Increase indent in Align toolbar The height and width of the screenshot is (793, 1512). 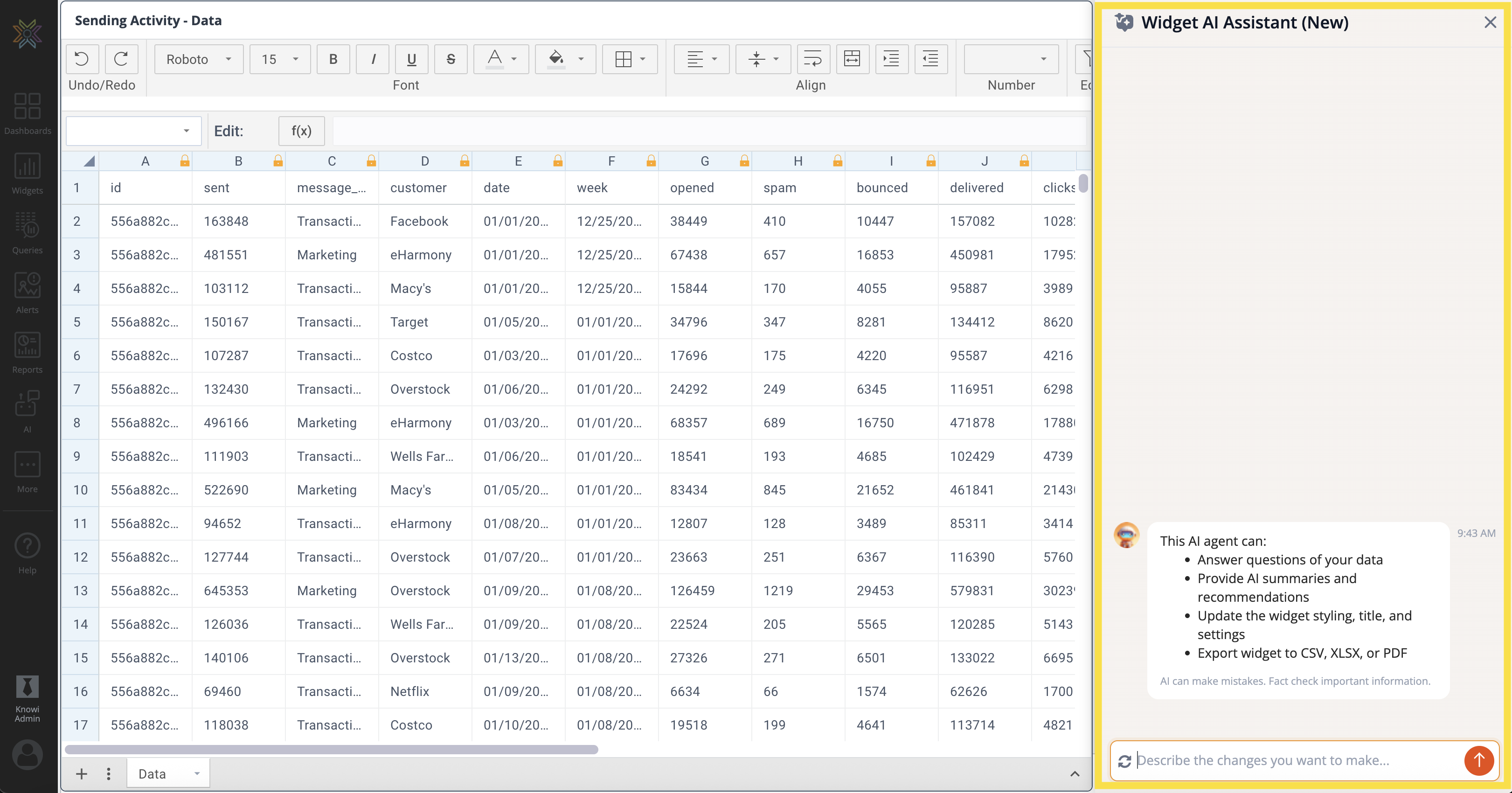[891, 59]
